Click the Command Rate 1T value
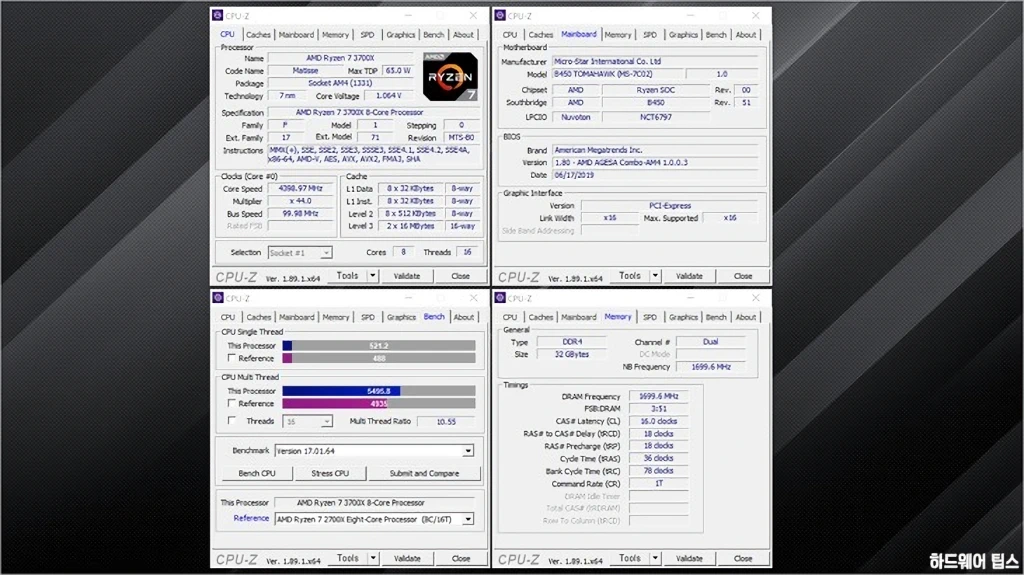This screenshot has width=1024, height=575. coord(658,484)
